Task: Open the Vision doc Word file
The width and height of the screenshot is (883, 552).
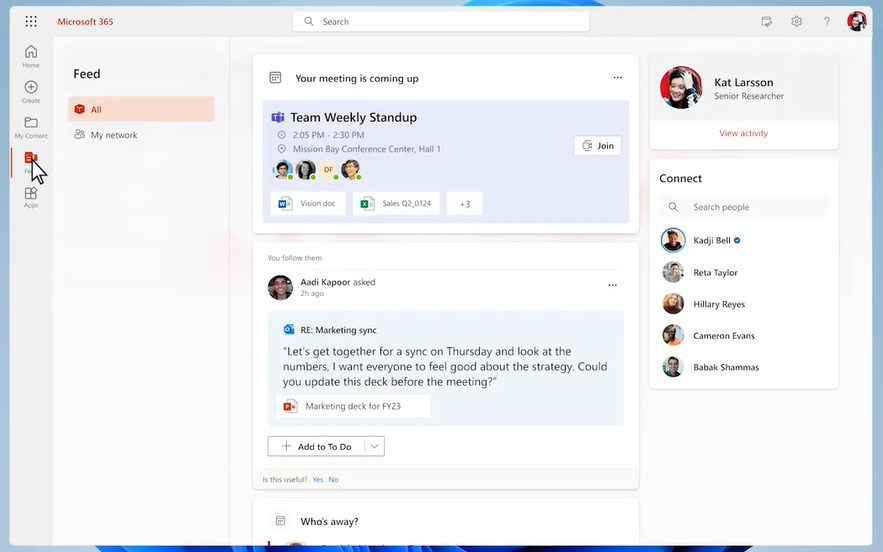Action: 308,203
